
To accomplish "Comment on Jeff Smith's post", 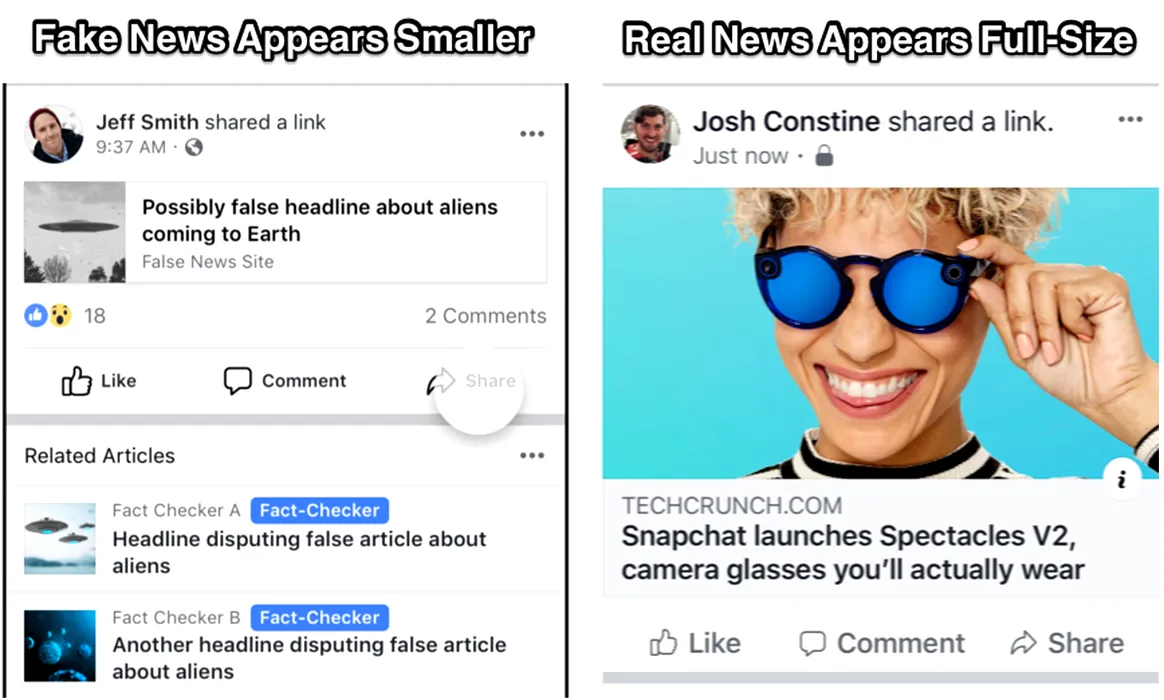I will [285, 381].
